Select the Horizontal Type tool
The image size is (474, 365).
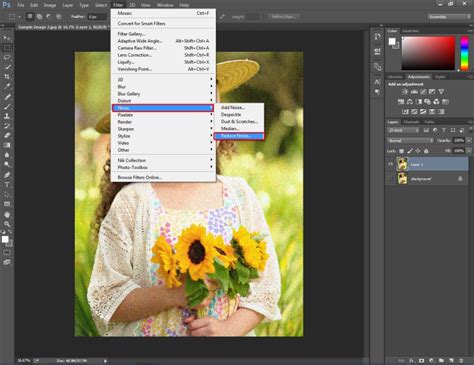coord(7,185)
